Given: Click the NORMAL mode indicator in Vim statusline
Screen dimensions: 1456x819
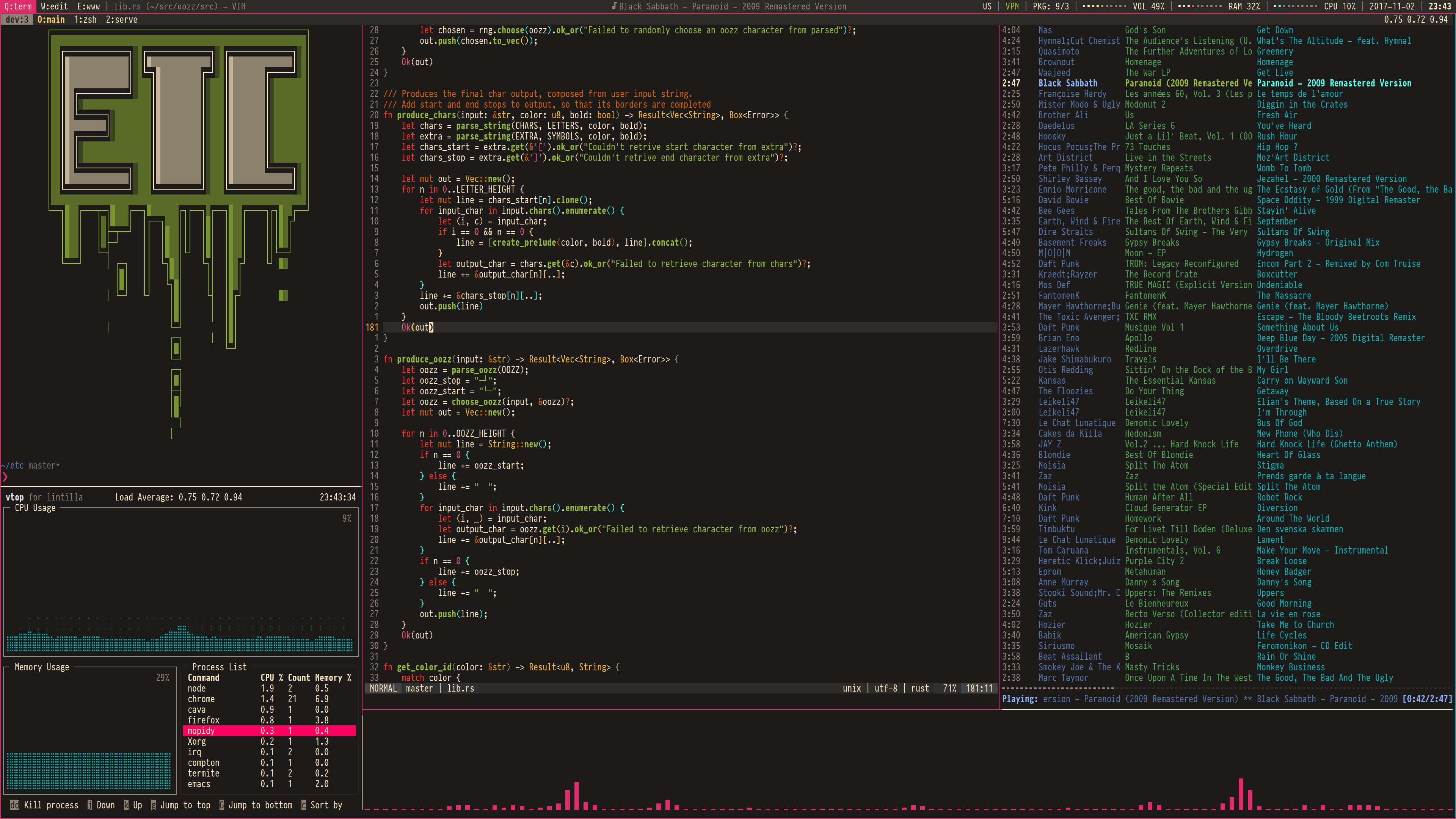Looking at the screenshot, I should coord(383,688).
